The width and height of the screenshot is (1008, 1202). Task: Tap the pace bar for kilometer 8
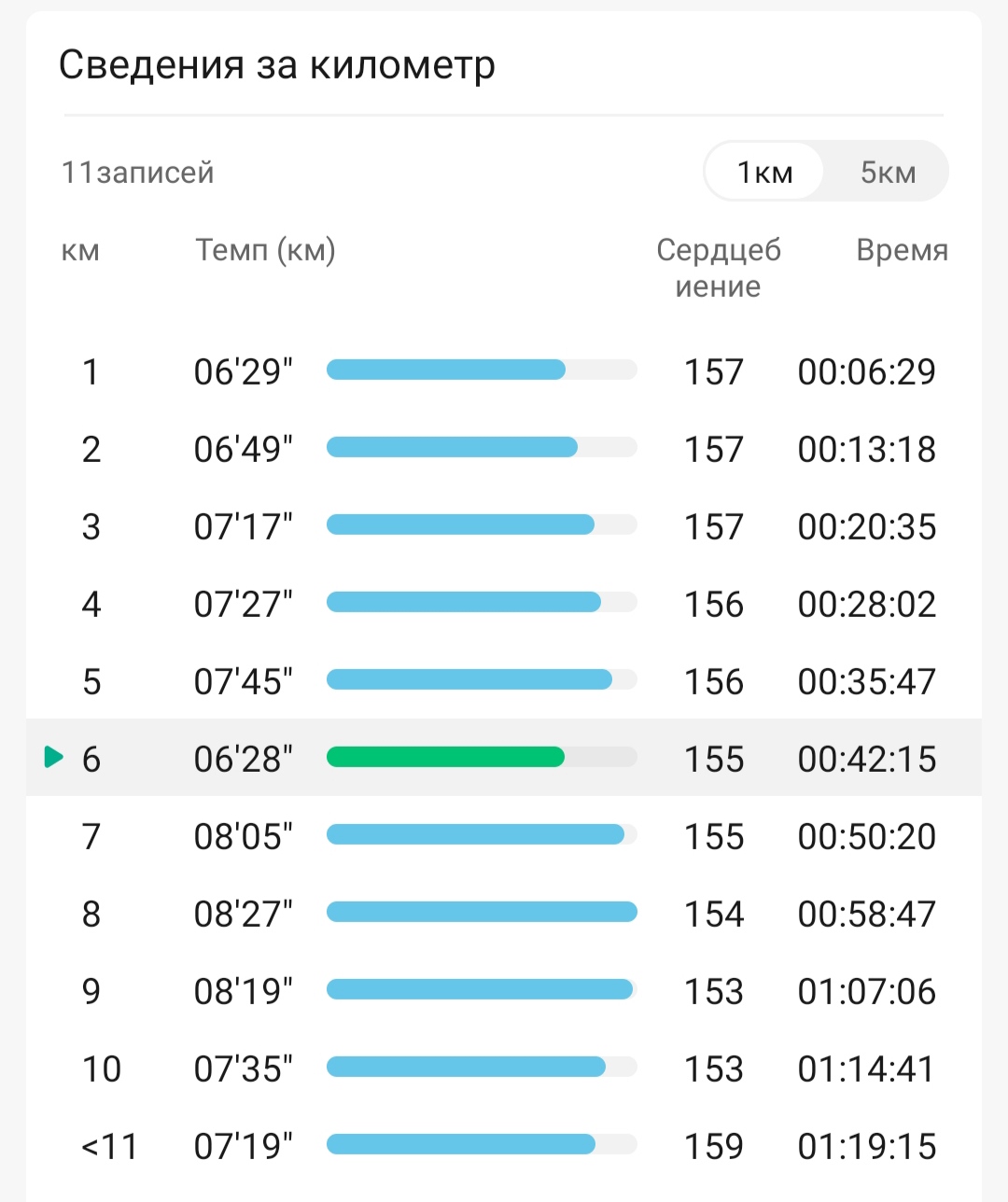tap(482, 912)
